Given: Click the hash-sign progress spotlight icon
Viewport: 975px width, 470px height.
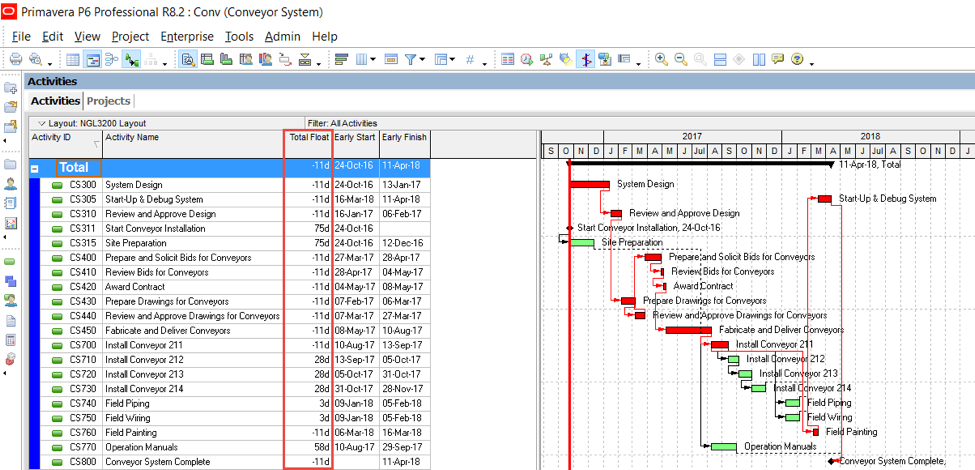Looking at the screenshot, I should [x=470, y=60].
